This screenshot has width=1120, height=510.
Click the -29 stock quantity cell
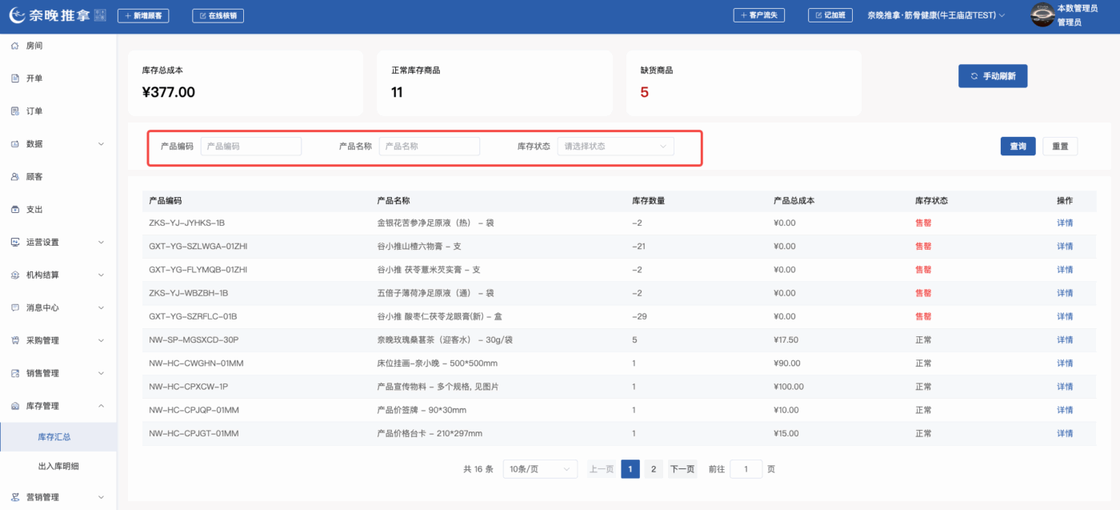tap(639, 316)
